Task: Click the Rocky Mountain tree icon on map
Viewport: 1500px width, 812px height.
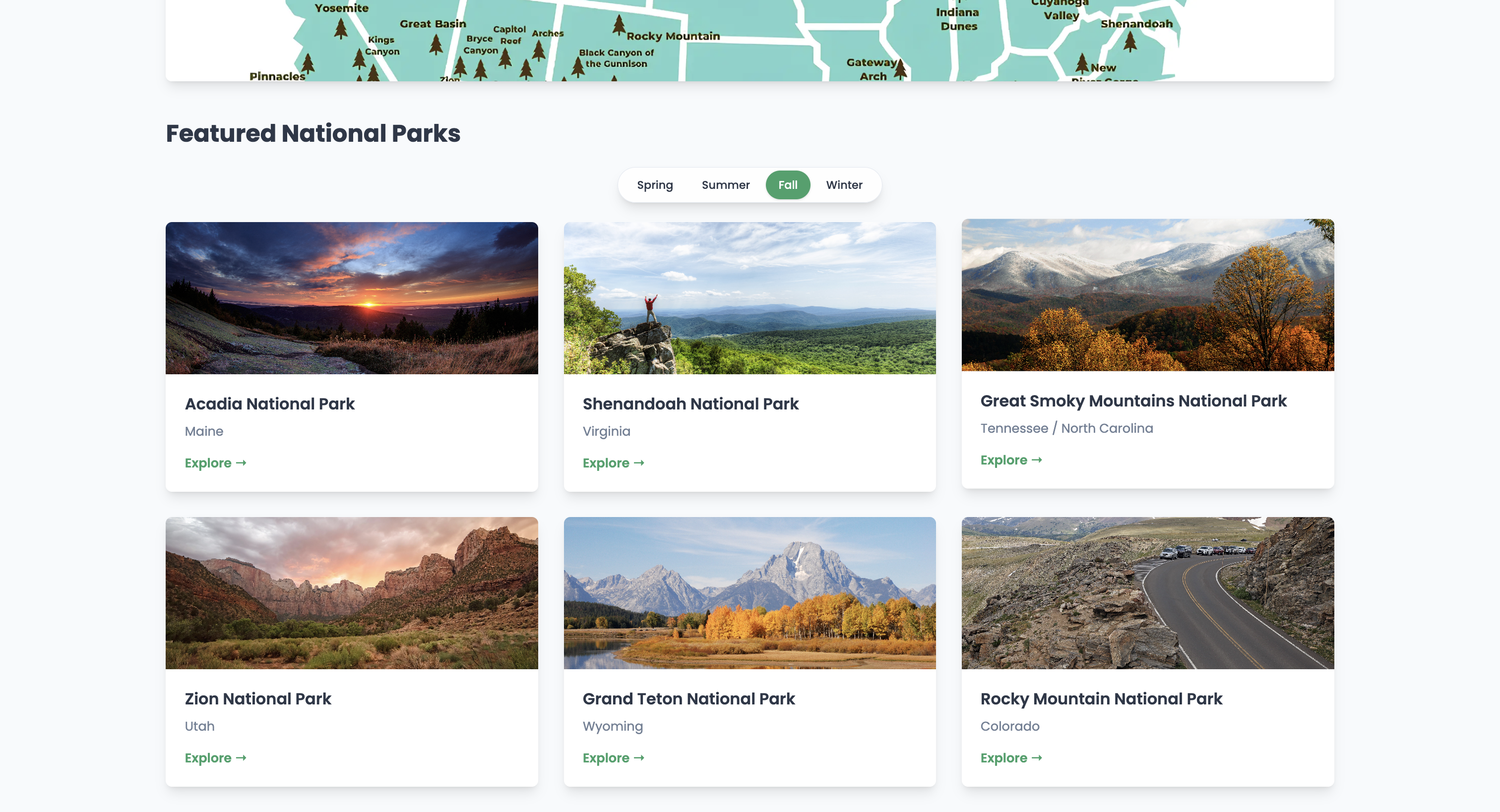Action: 619,25
